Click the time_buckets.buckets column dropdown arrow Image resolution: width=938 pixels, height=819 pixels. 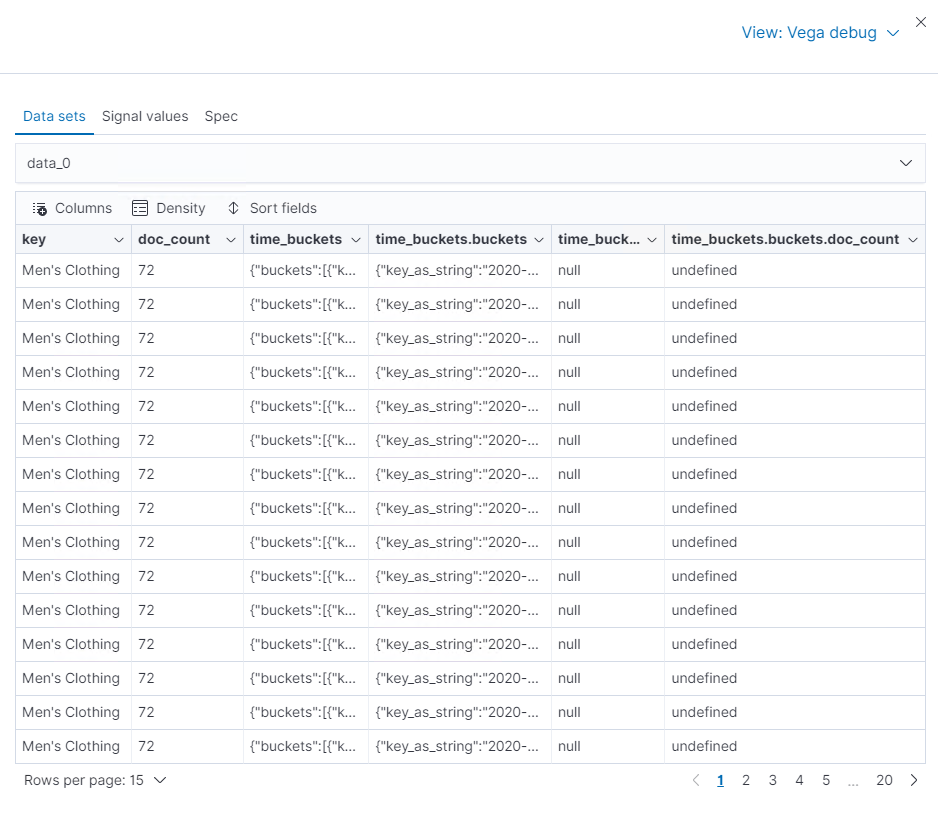[539, 240]
